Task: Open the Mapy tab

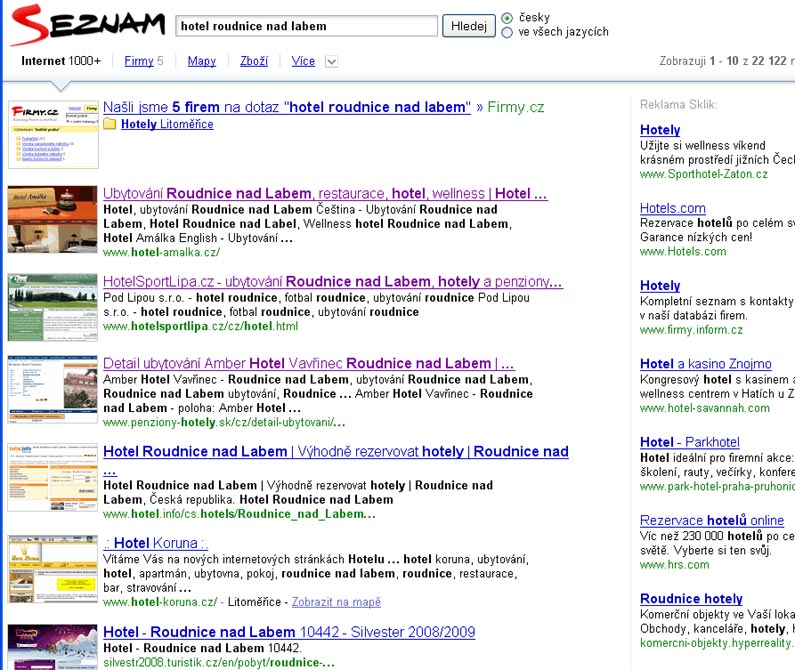Action: (202, 61)
